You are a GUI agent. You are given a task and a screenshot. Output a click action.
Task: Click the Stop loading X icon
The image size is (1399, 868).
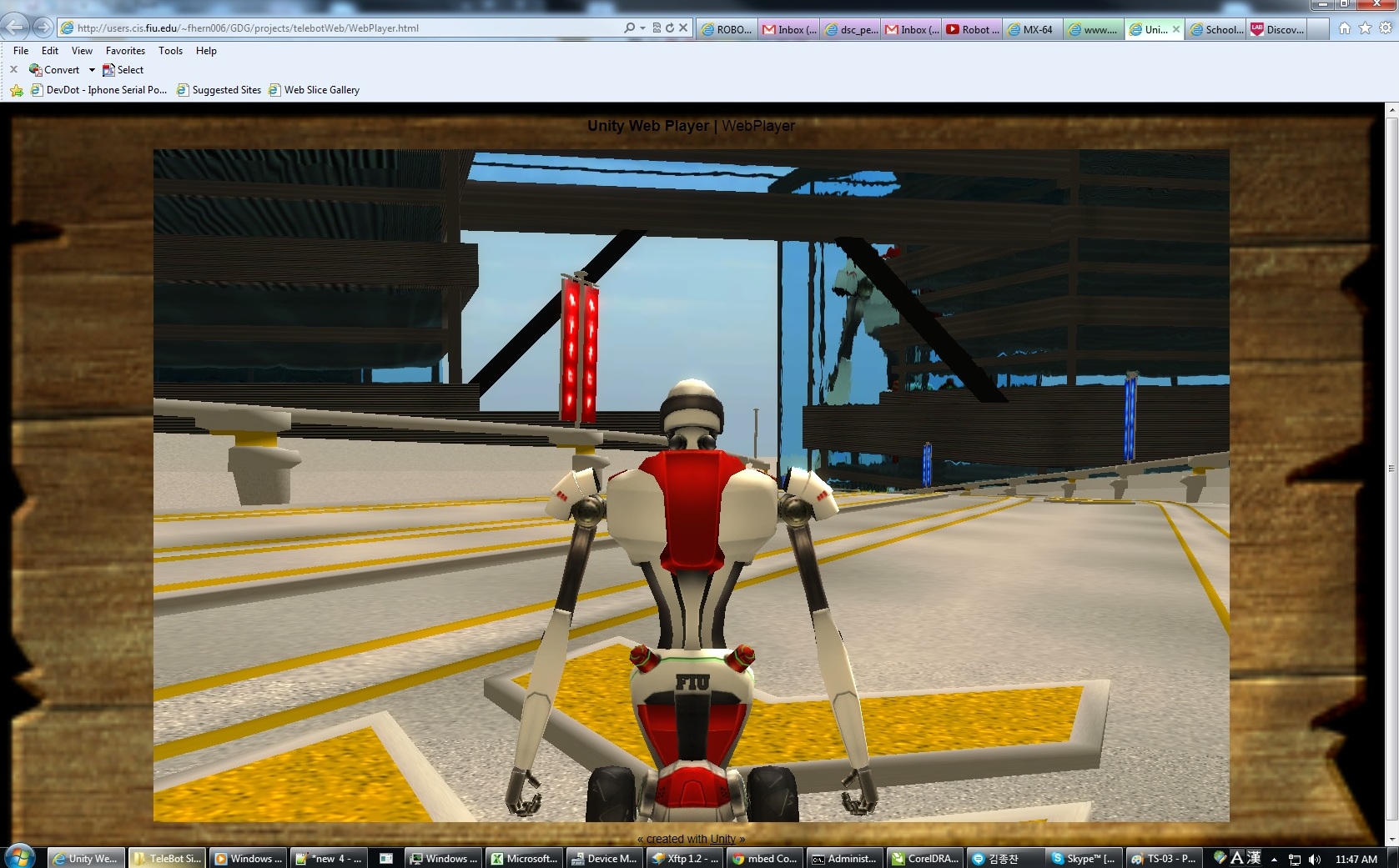pyautogui.click(x=683, y=28)
